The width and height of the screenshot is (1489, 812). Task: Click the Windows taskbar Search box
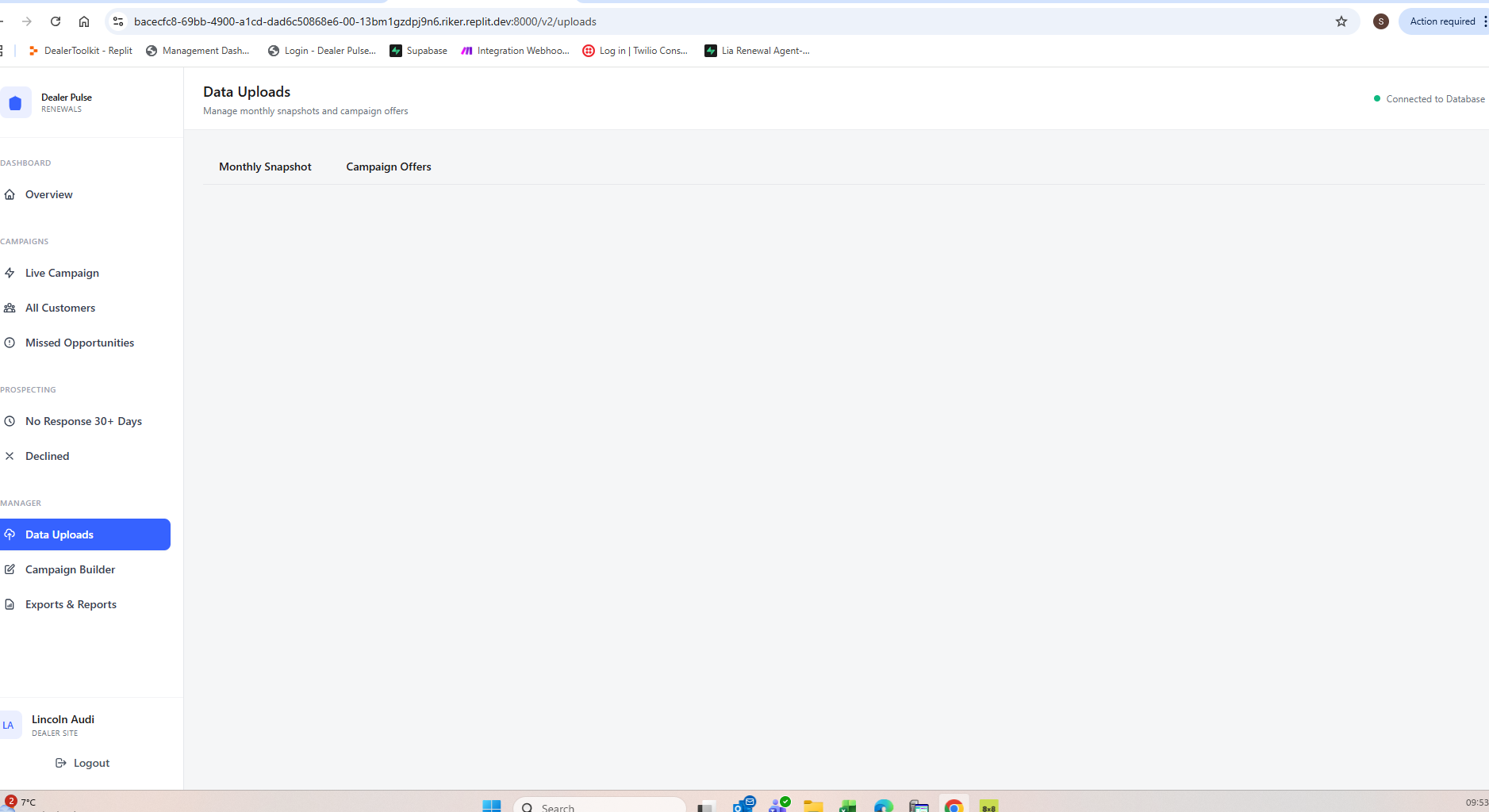coord(600,806)
